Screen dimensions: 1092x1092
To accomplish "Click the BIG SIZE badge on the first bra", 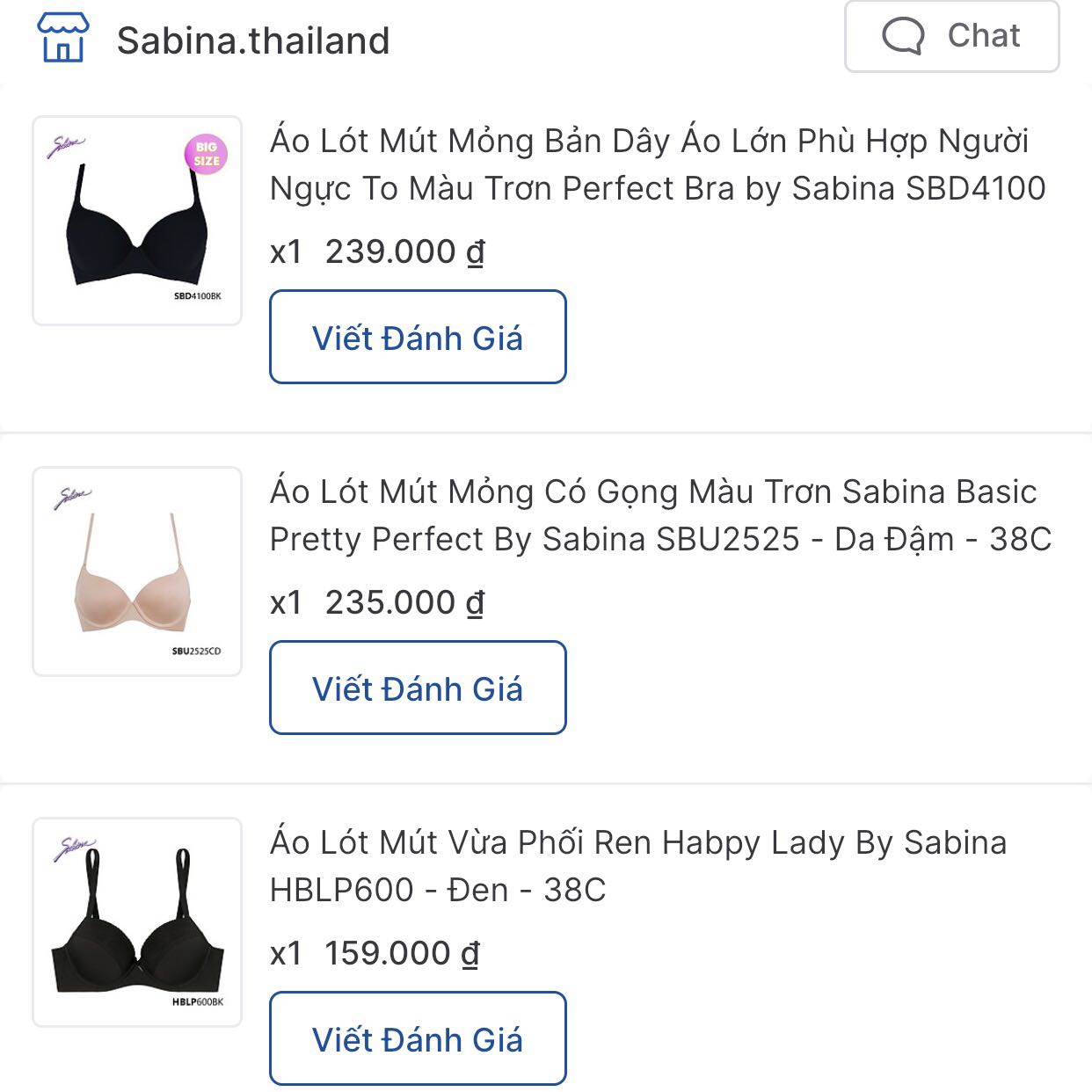I will pos(207,156).
